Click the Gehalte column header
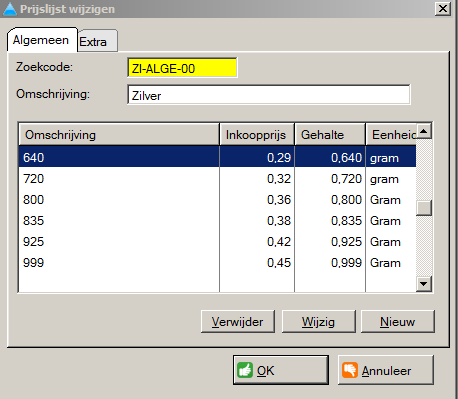Image resolution: width=458 pixels, height=399 pixels. click(x=330, y=134)
